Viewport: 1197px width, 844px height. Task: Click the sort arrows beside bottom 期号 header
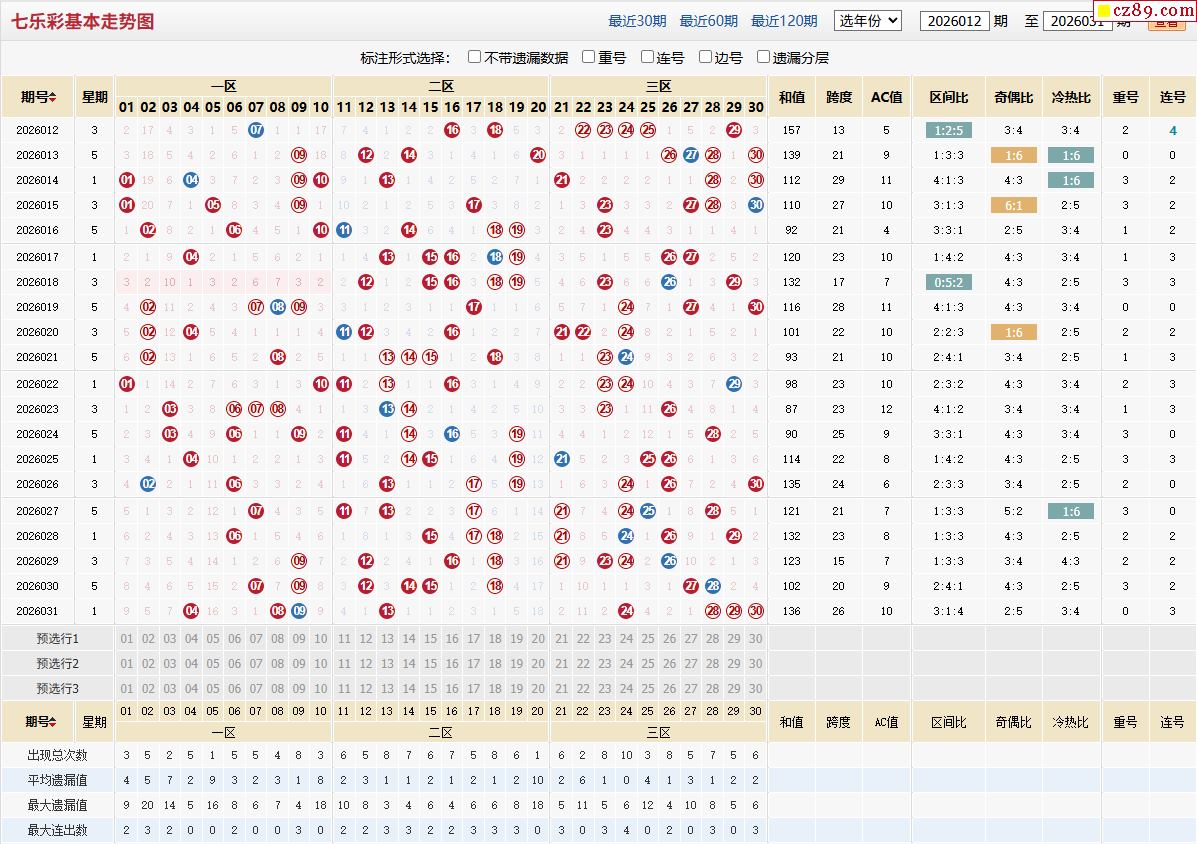pyautogui.click(x=52, y=722)
